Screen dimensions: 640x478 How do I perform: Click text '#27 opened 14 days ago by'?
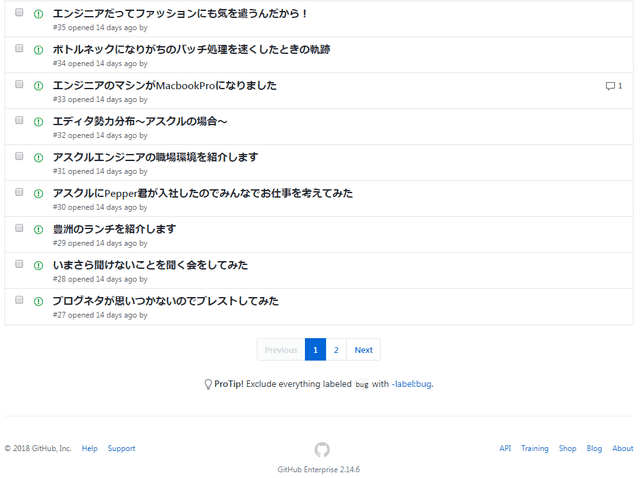pyautogui.click(x=100, y=315)
